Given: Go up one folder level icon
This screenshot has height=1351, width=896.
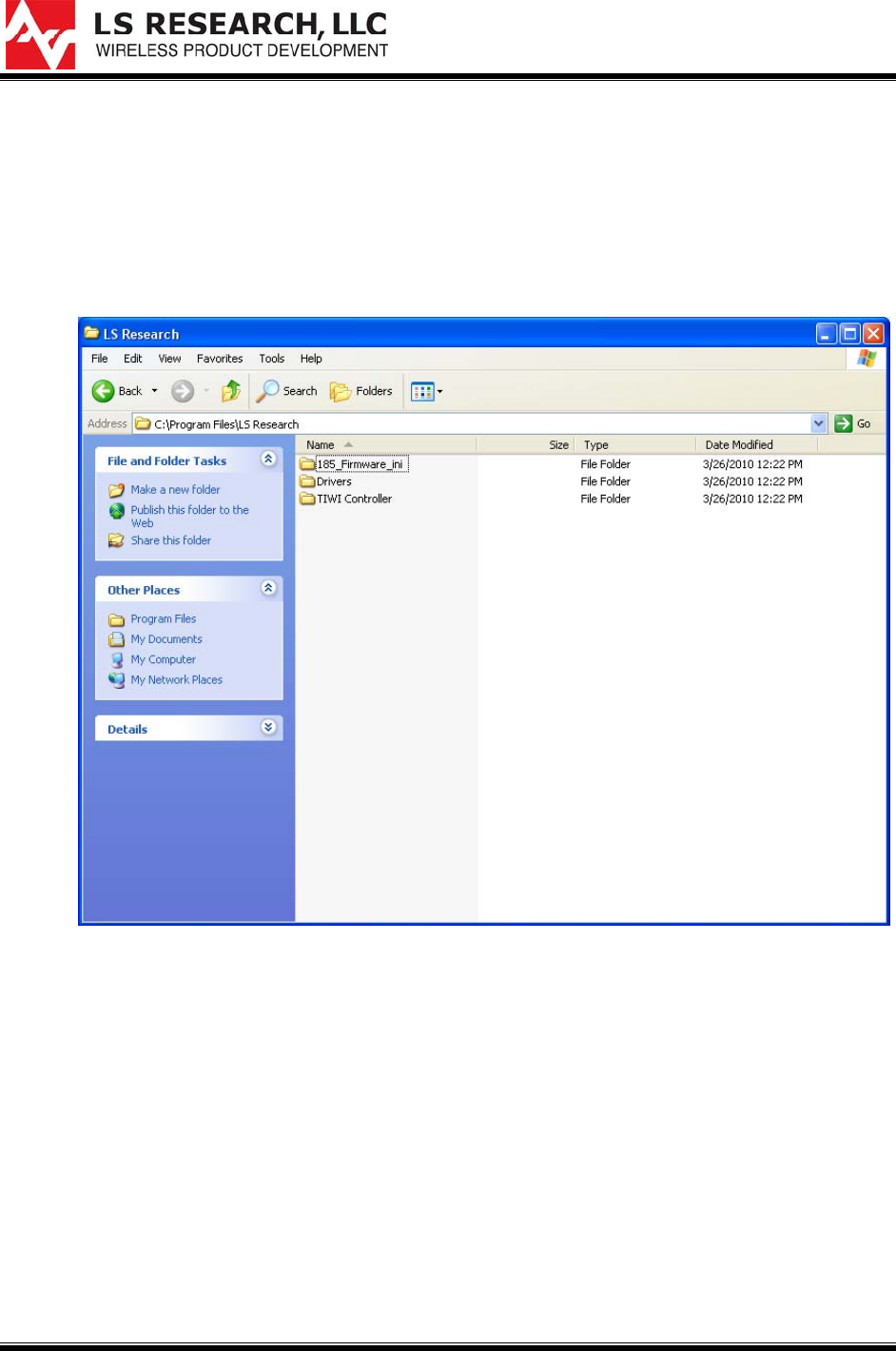Looking at the screenshot, I should pos(231,391).
